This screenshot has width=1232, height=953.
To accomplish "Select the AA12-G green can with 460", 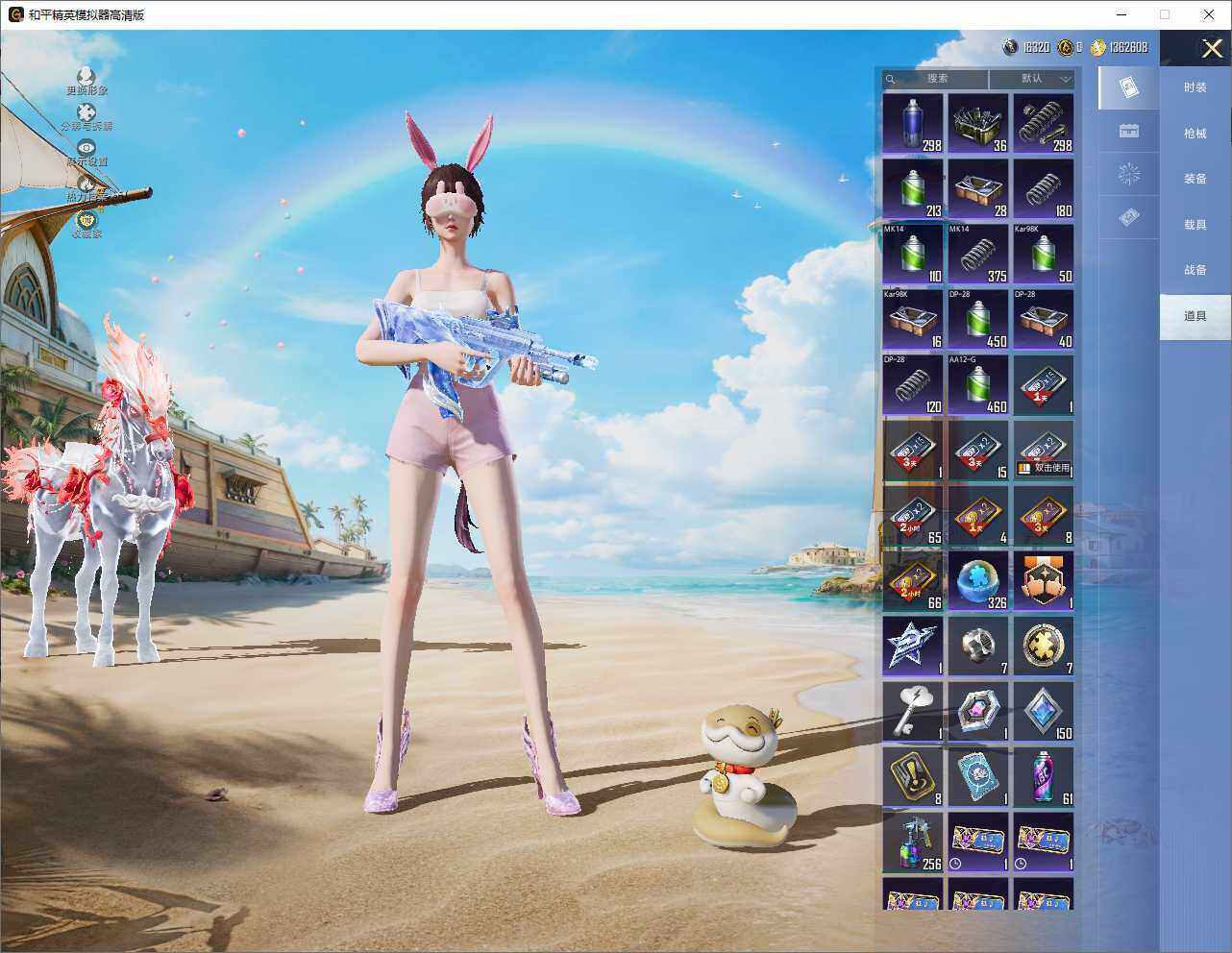I will point(978,385).
